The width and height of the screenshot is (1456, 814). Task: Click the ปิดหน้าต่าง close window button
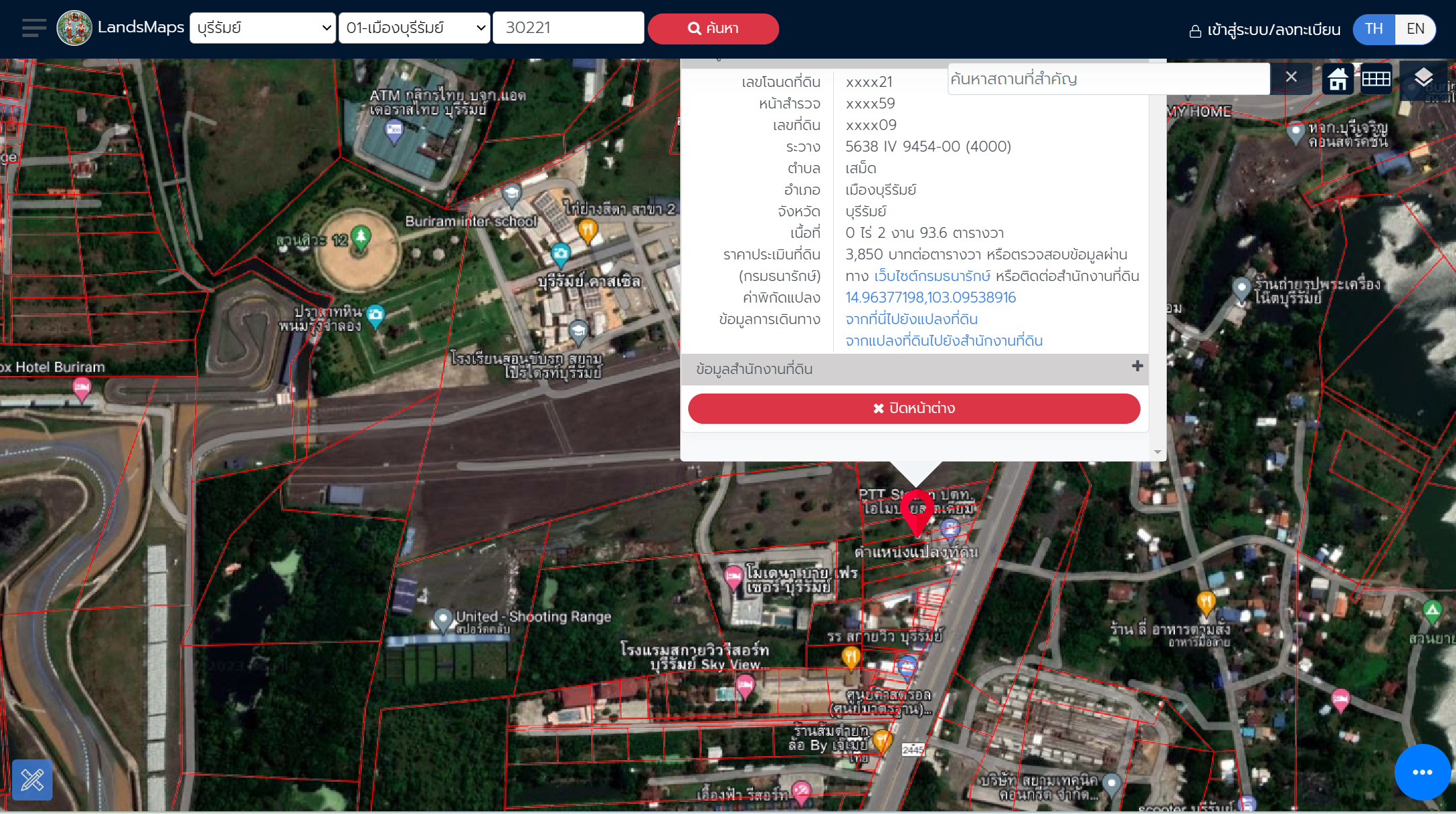tap(914, 408)
